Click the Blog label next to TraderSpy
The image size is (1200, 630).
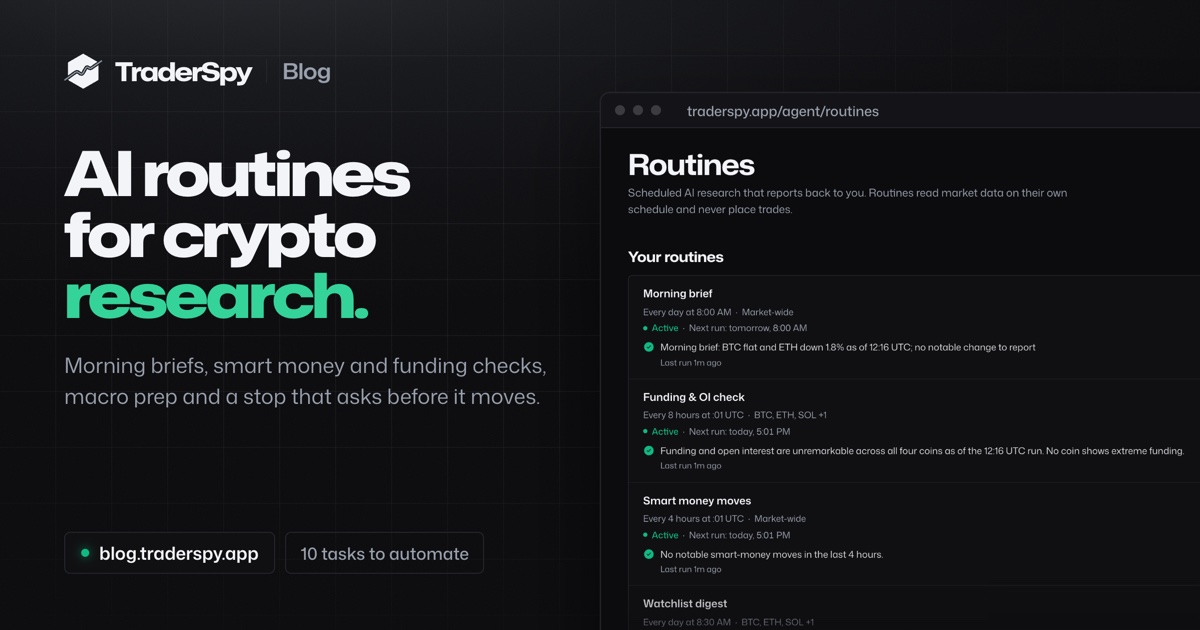pyautogui.click(x=306, y=72)
